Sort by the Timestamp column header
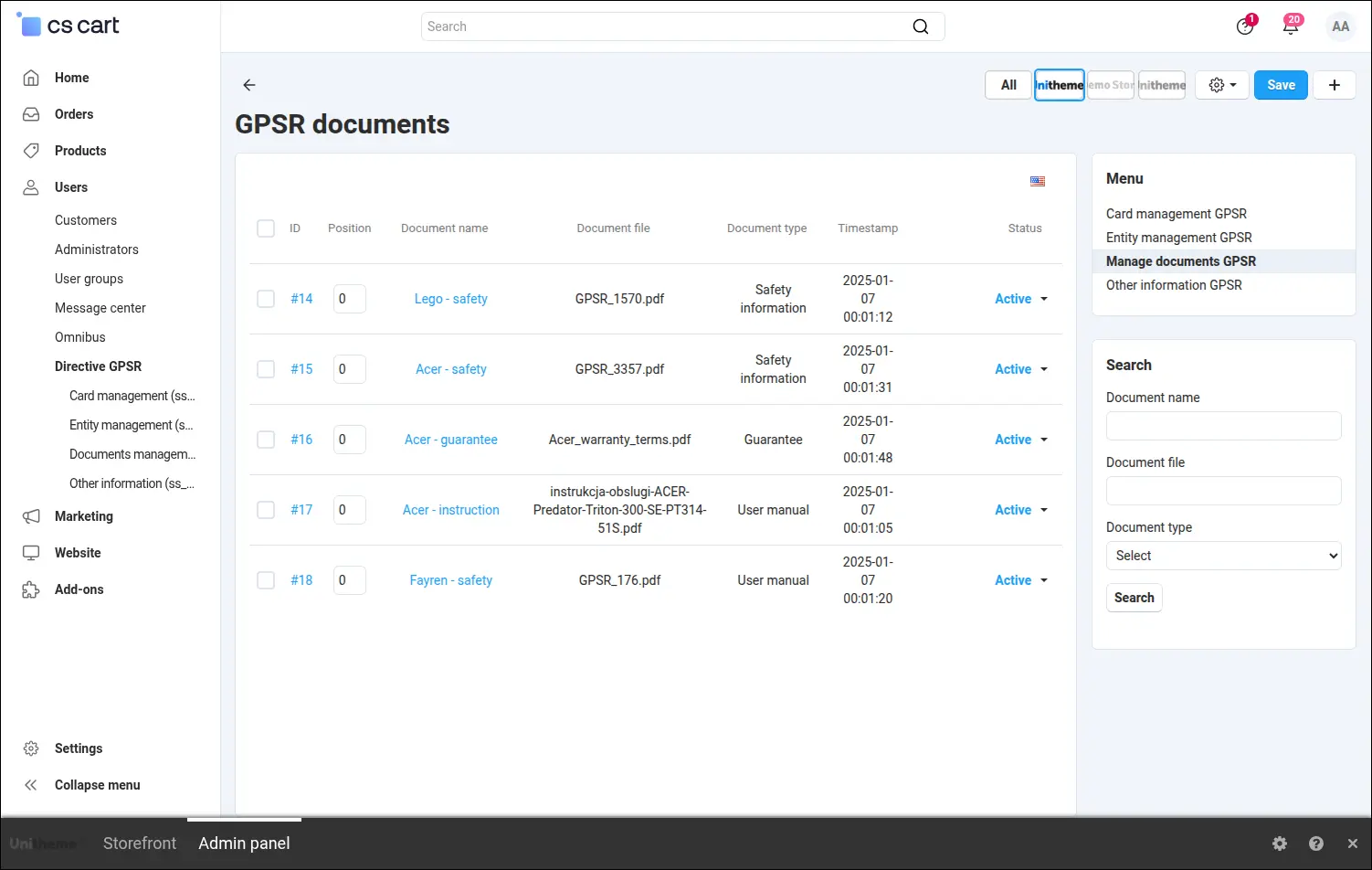1372x870 pixels. click(x=868, y=228)
